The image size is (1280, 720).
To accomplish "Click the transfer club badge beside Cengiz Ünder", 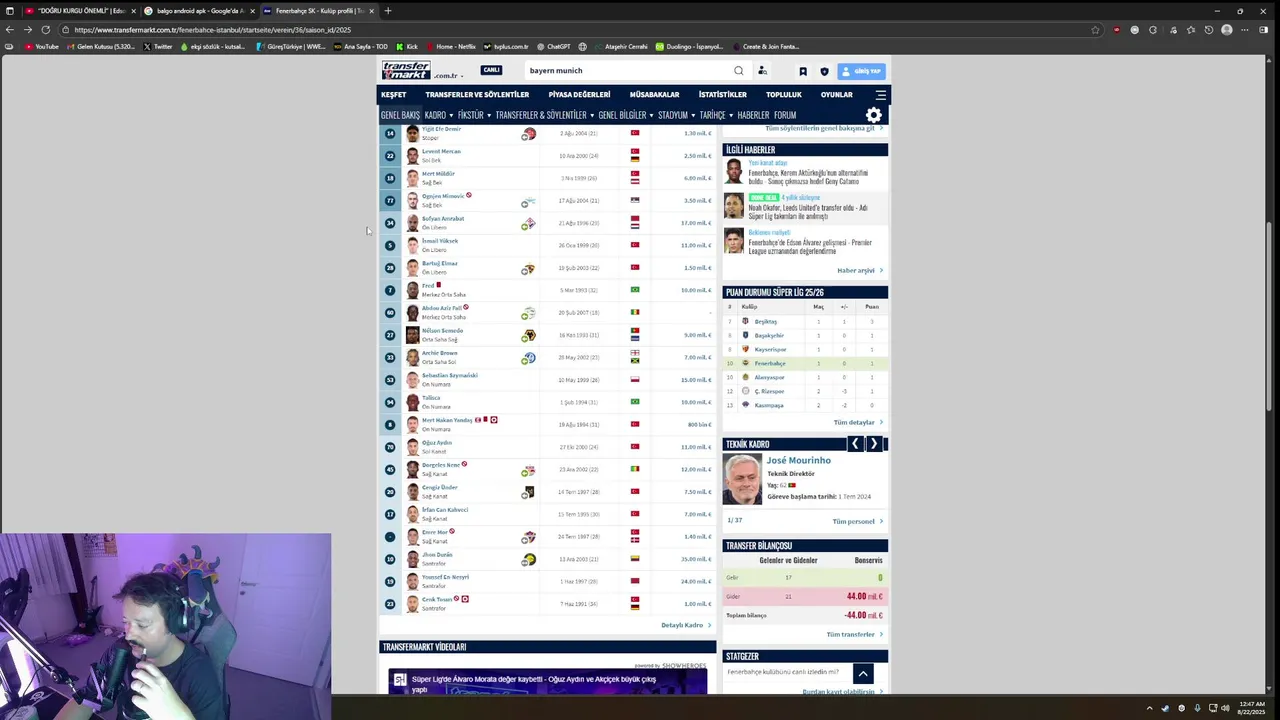I will click(528, 492).
